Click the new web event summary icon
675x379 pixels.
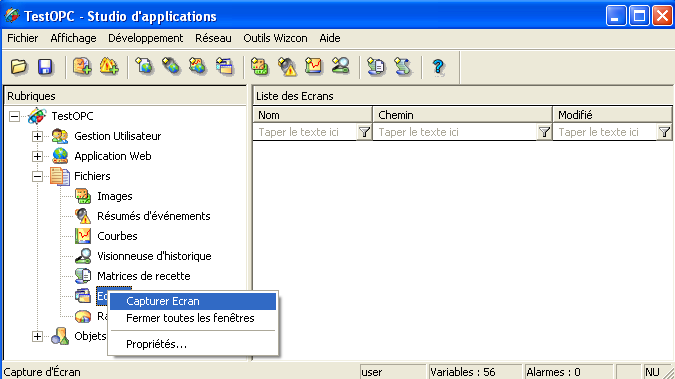coord(171,67)
